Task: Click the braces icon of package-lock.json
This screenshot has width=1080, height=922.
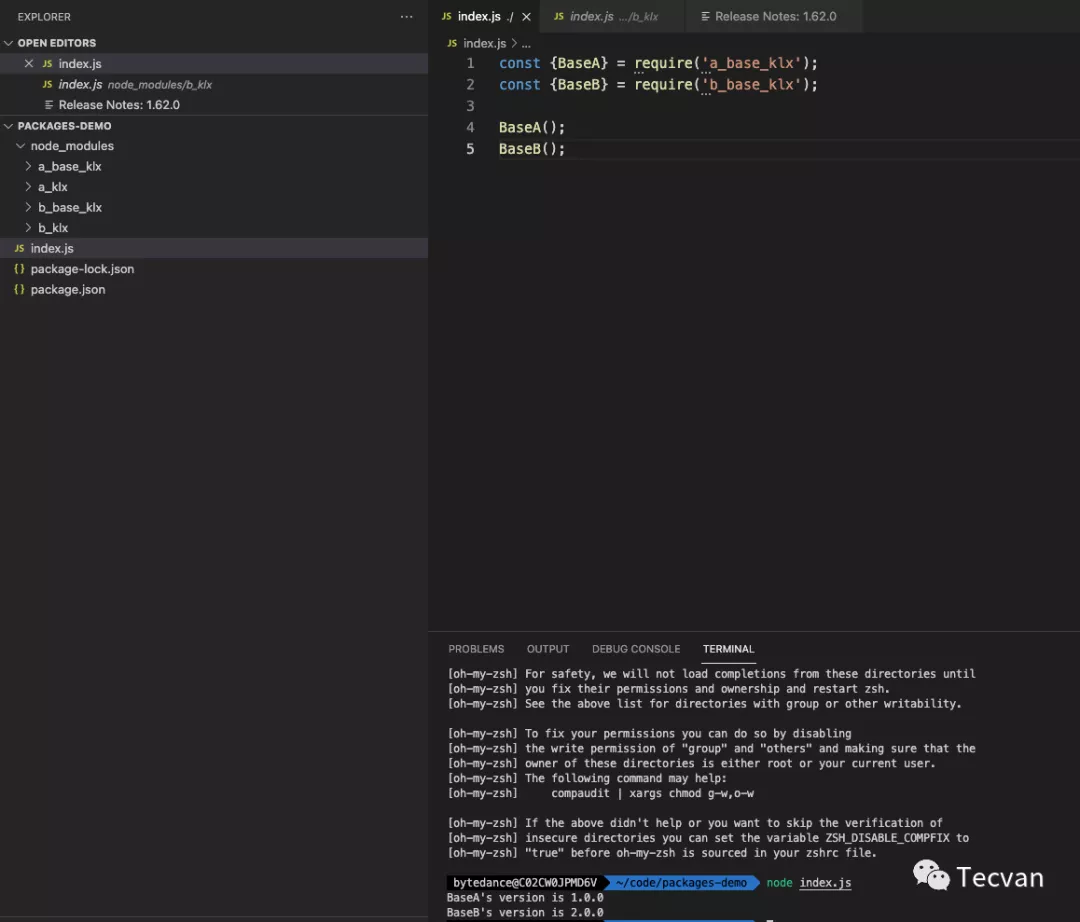Action: tap(19, 269)
